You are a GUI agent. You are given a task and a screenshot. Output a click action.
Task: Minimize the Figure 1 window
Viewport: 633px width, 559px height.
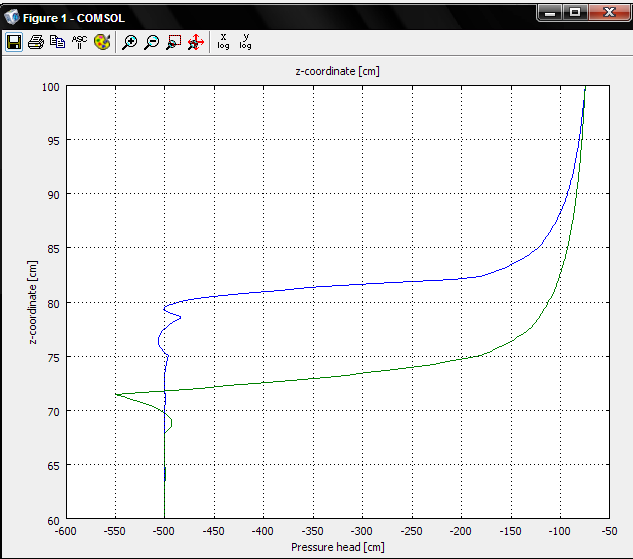click(x=550, y=13)
